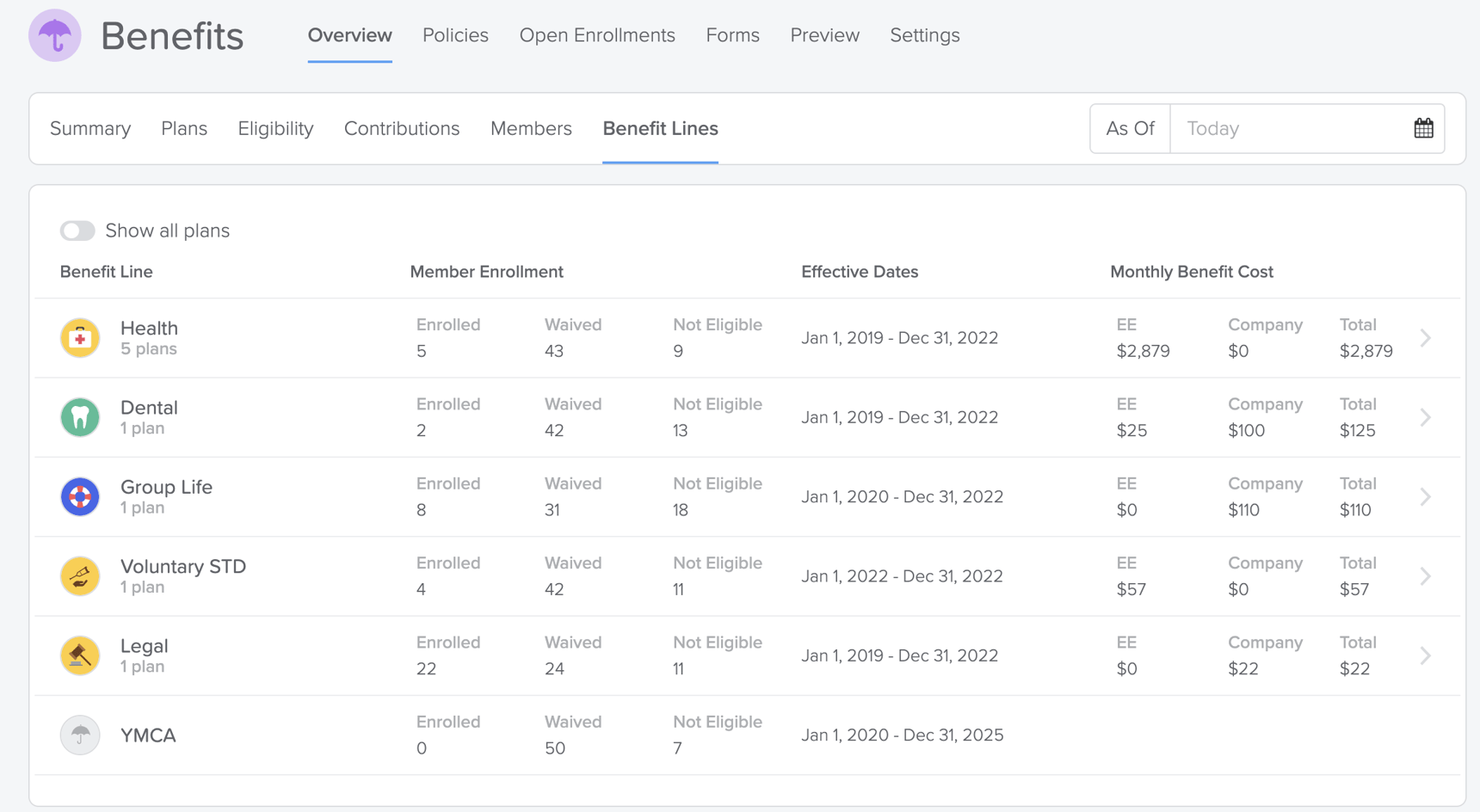This screenshot has height=812, width=1480.
Task: Select the Dental tooth icon
Action: (x=79, y=417)
